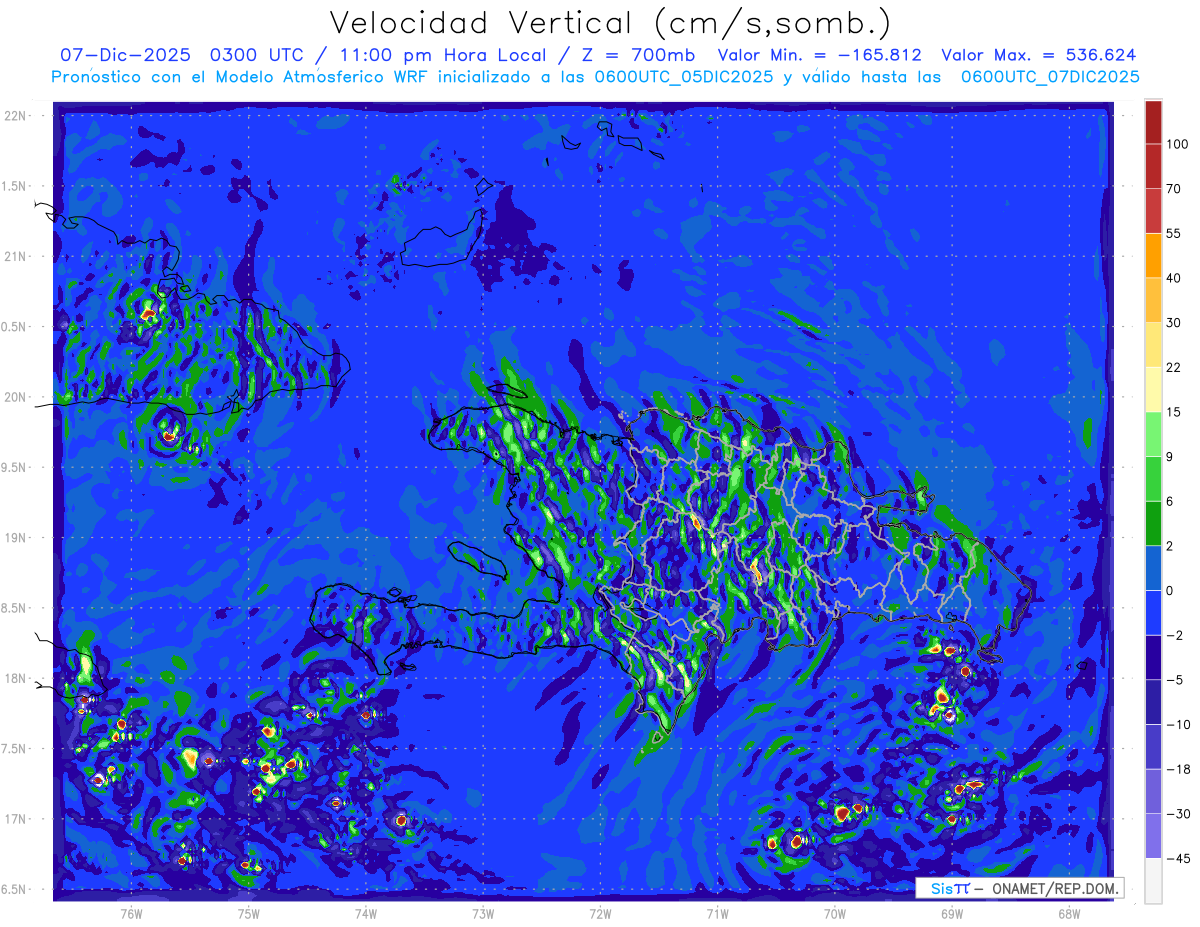Click the '72W' longitude label

tap(600, 914)
